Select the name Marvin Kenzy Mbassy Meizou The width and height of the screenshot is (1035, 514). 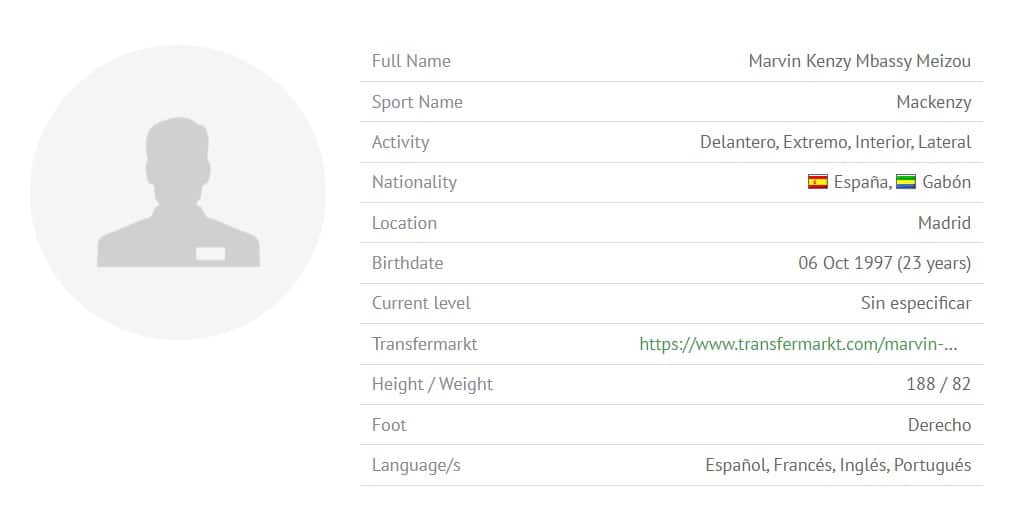[859, 61]
